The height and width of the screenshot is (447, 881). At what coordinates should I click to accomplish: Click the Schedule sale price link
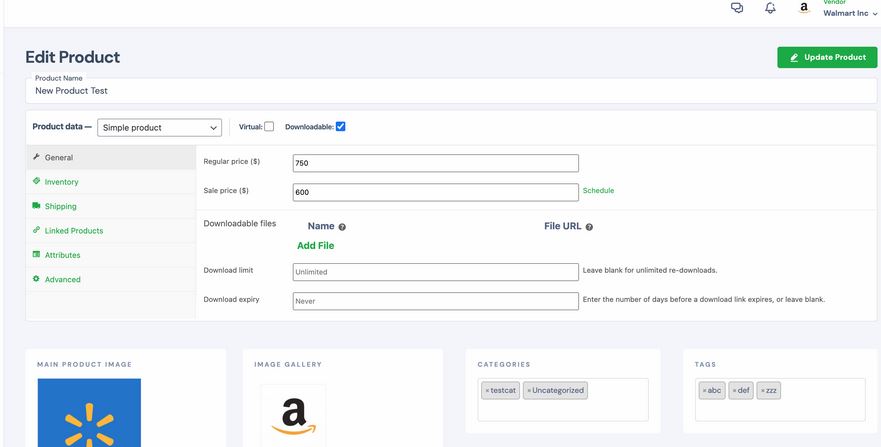point(598,191)
